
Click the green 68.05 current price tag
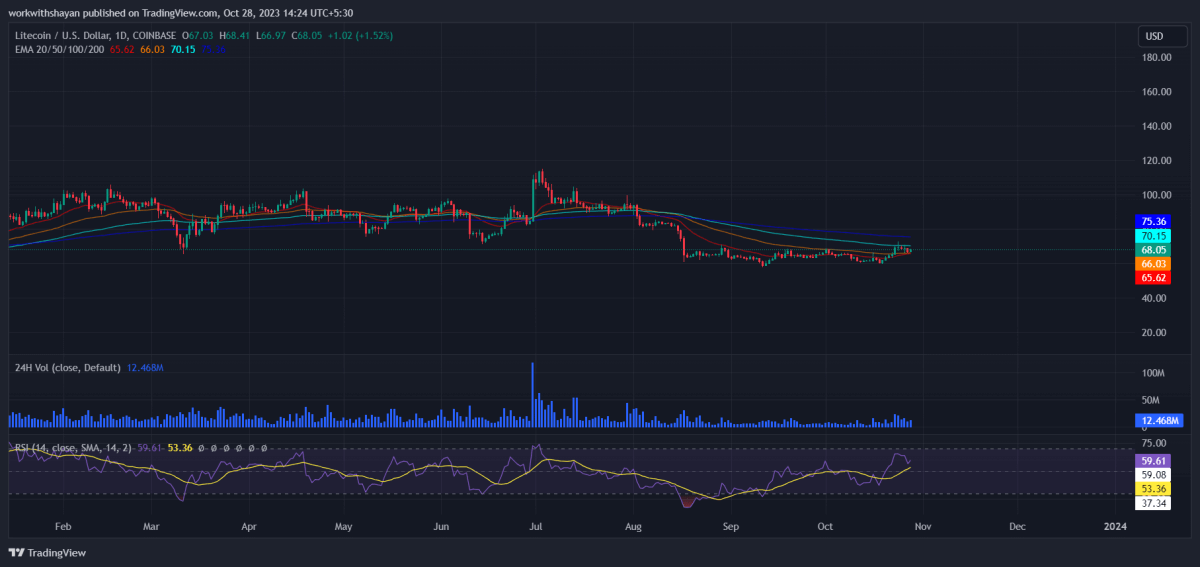click(x=1153, y=250)
